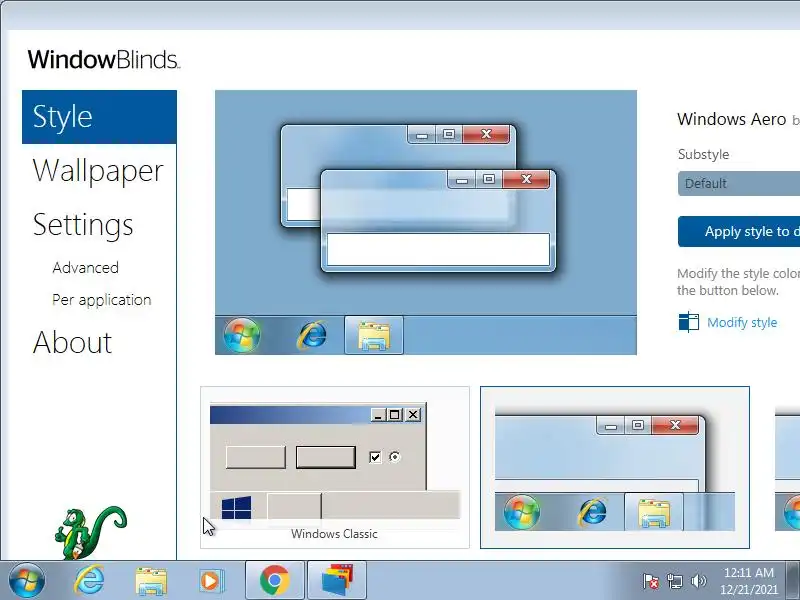Click the WindowBlinds logo title
800x600 pixels.
104,60
